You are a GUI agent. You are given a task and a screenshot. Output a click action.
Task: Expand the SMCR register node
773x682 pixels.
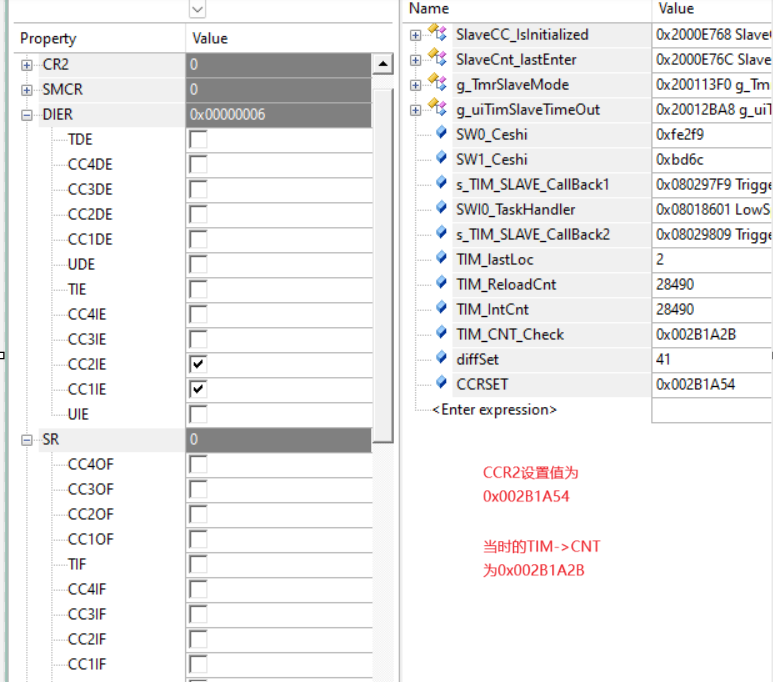click(x=27, y=90)
